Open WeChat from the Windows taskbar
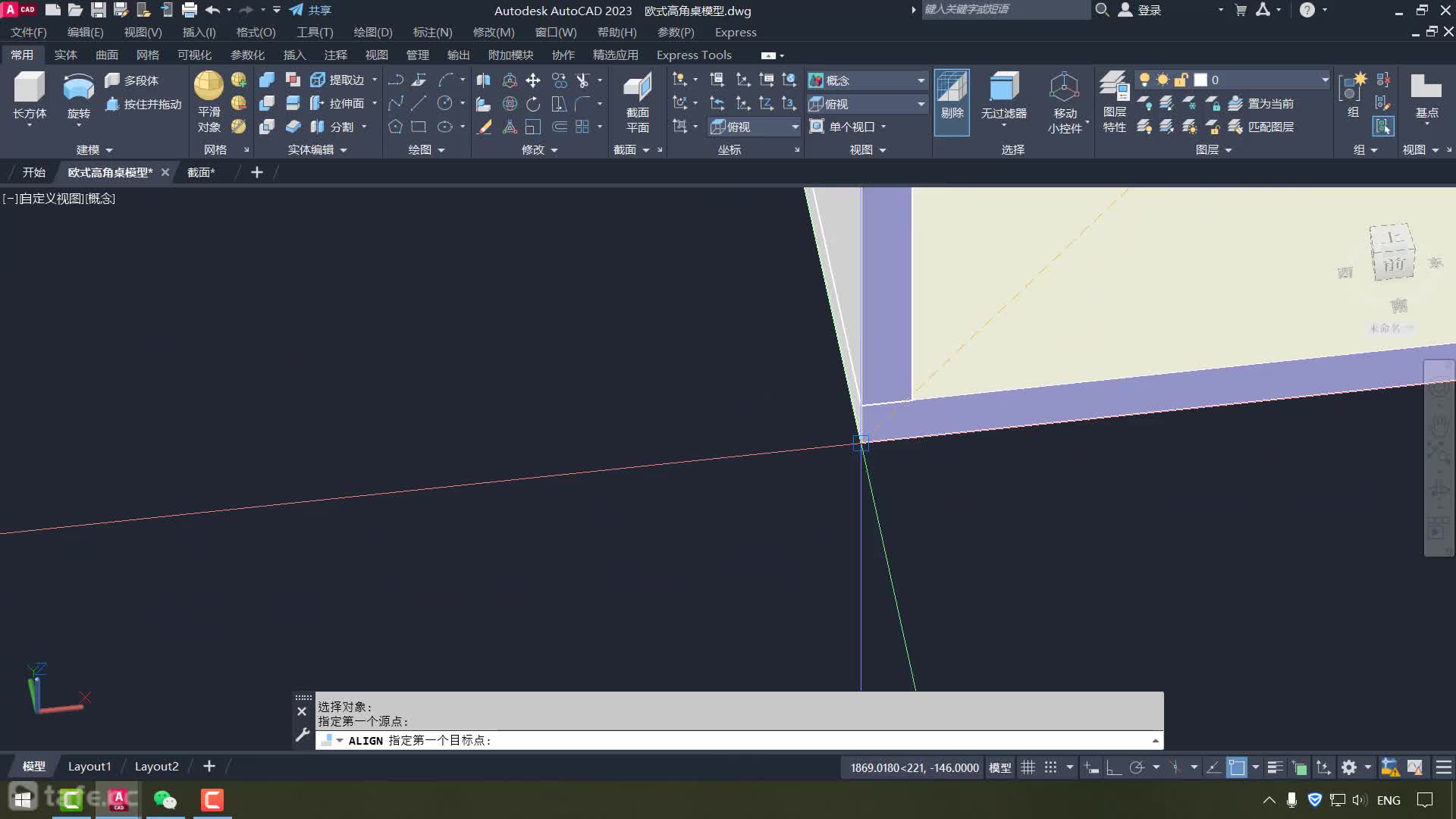 click(165, 800)
